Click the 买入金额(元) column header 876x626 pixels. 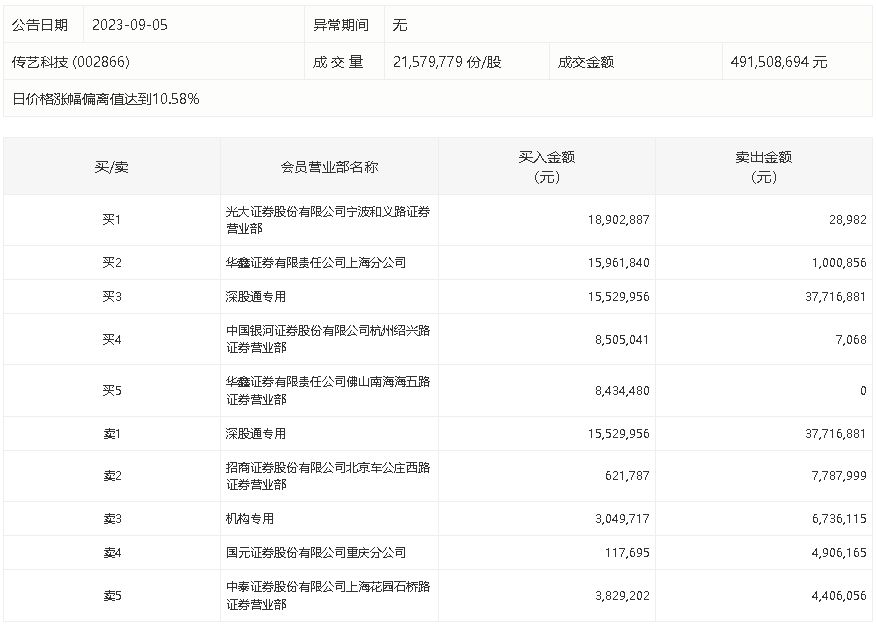(x=546, y=167)
